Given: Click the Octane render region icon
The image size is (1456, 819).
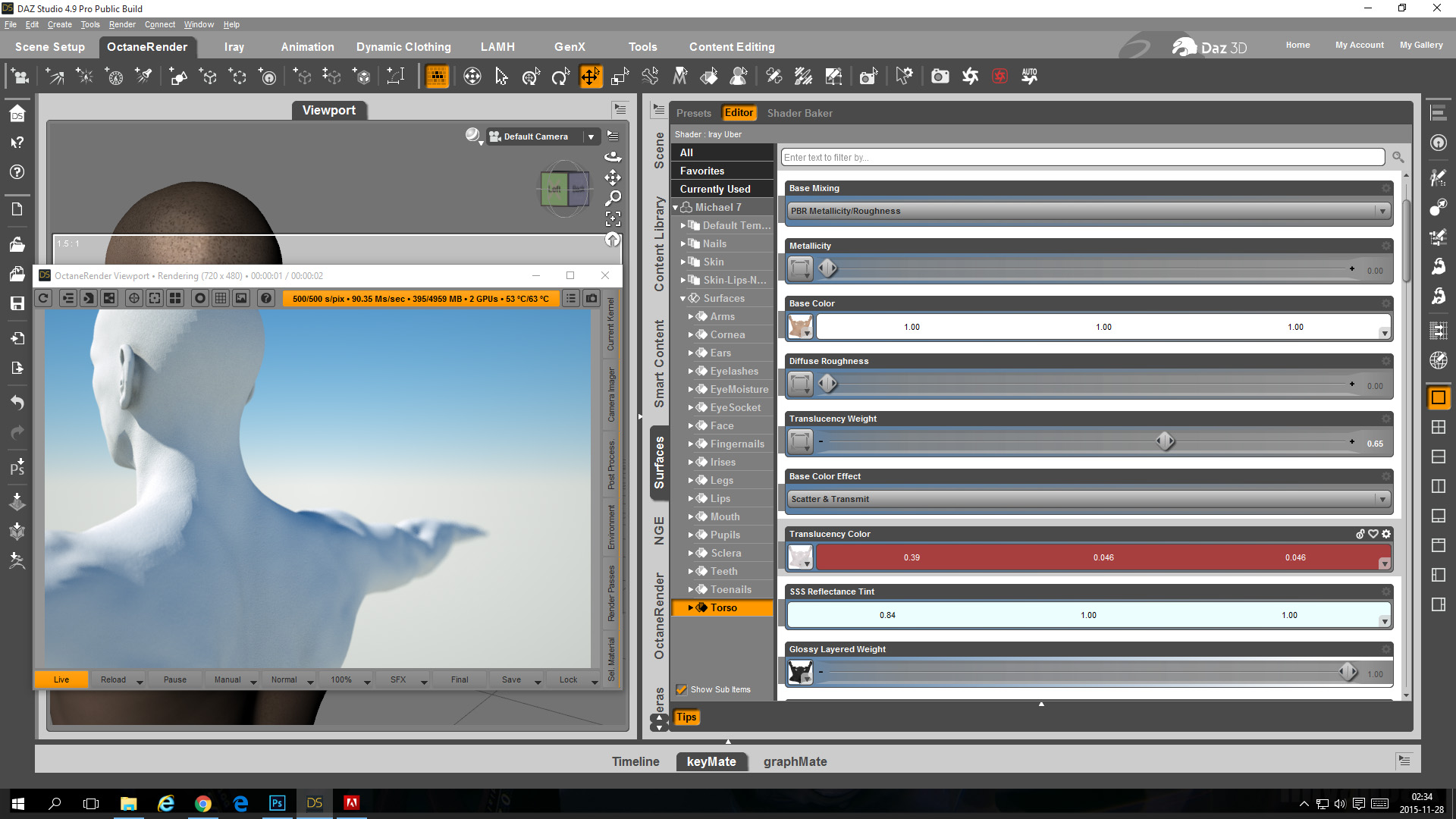Looking at the screenshot, I should click(x=155, y=298).
